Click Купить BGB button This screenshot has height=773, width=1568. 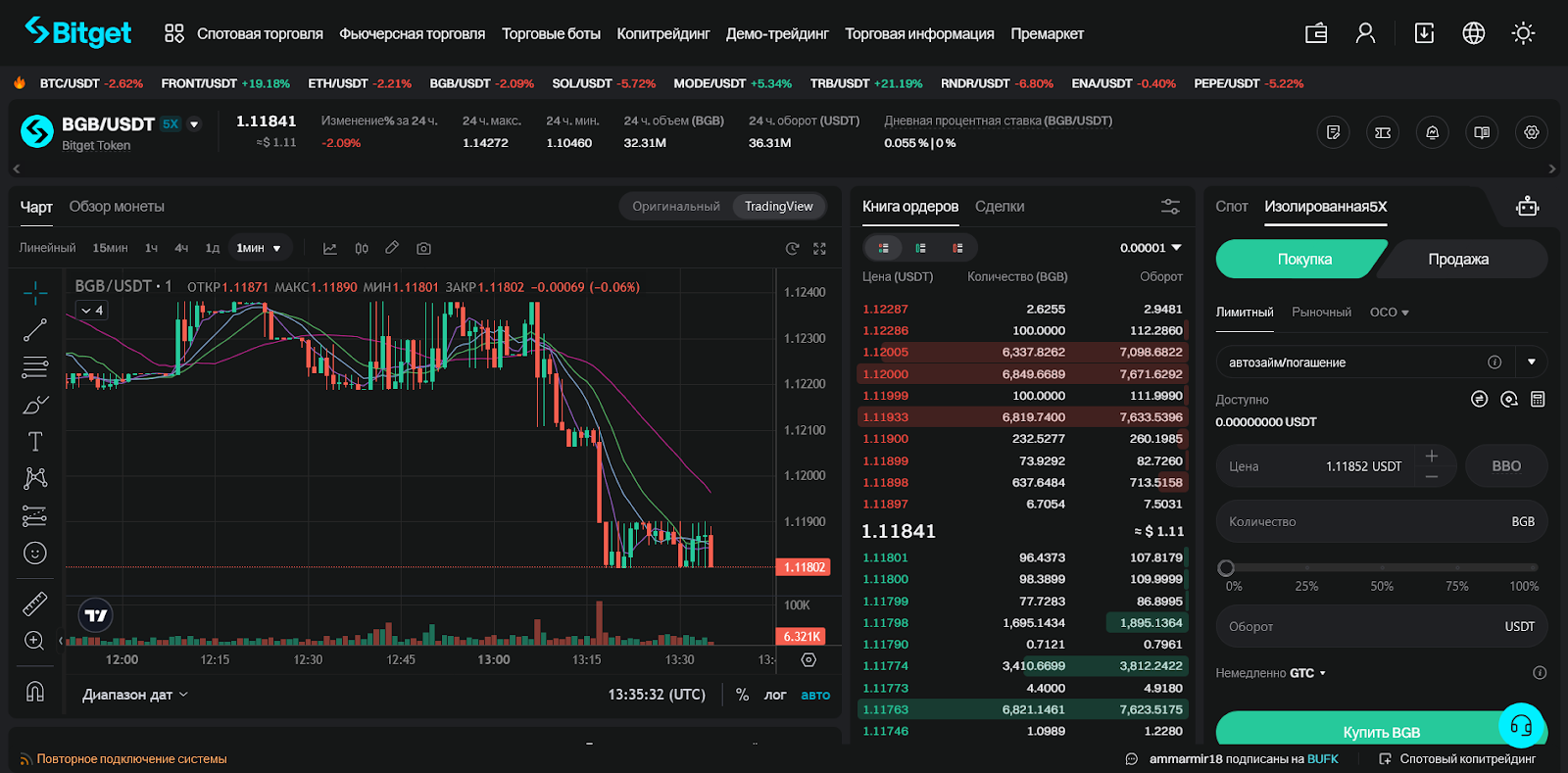(1381, 731)
